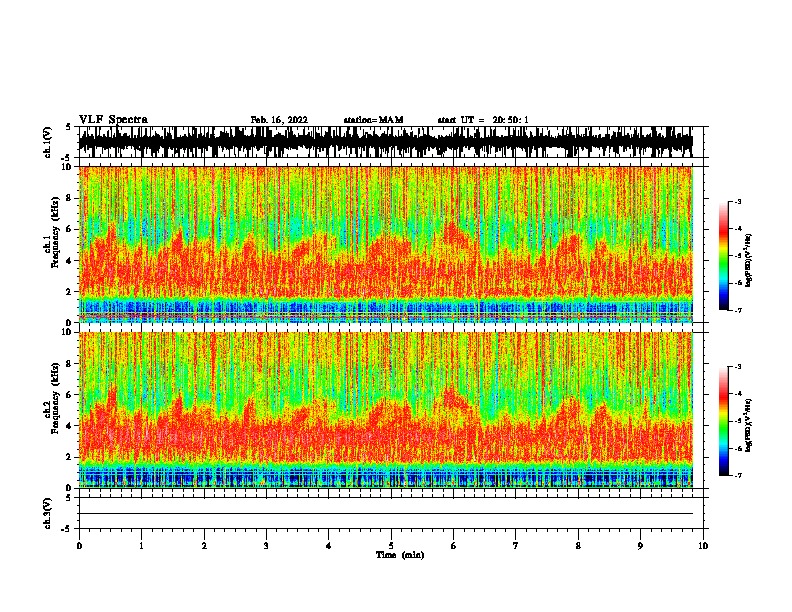This screenshot has height=612, width=792.
Task: Click the "4" tick on the time axis
Action: click(329, 546)
